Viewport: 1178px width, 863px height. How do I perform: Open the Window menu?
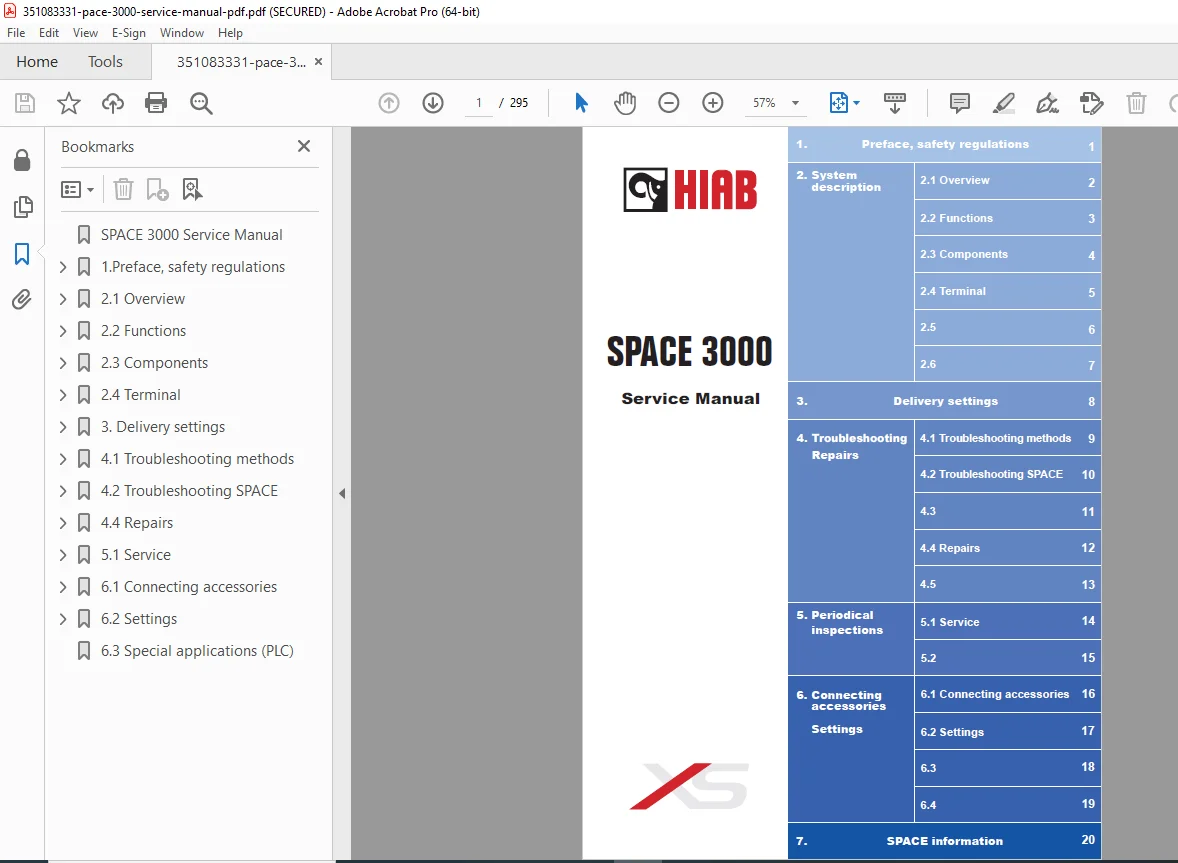click(x=182, y=33)
